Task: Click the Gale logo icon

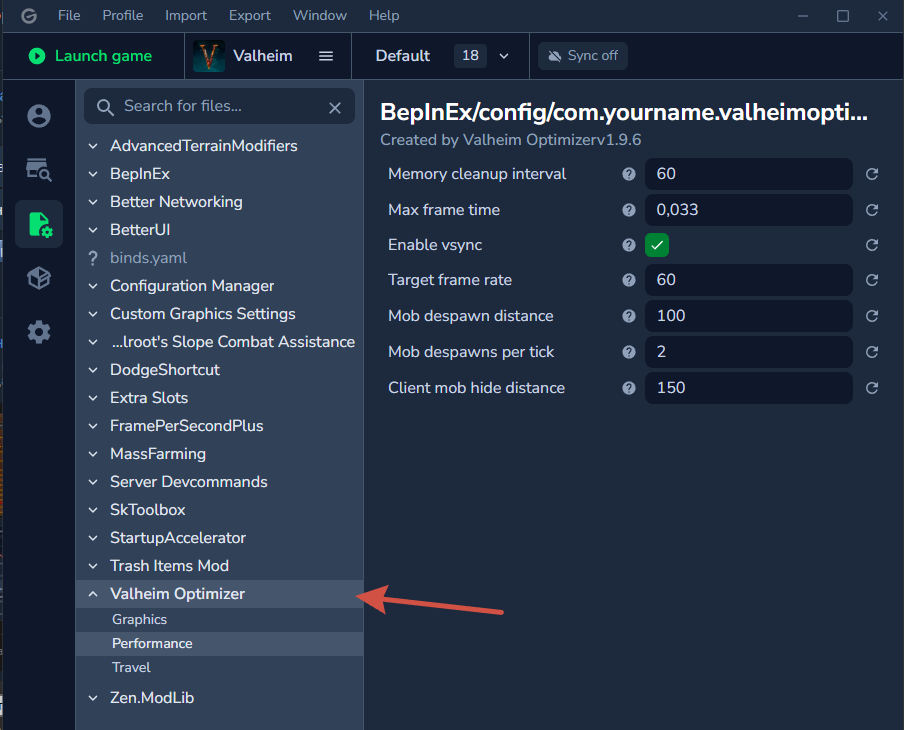Action: click(x=29, y=16)
